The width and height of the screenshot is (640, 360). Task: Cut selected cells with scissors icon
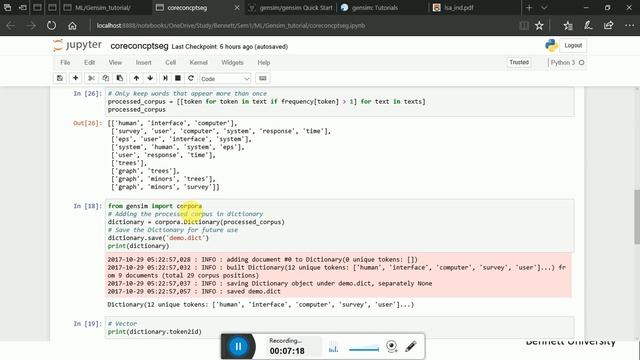pos(91,78)
